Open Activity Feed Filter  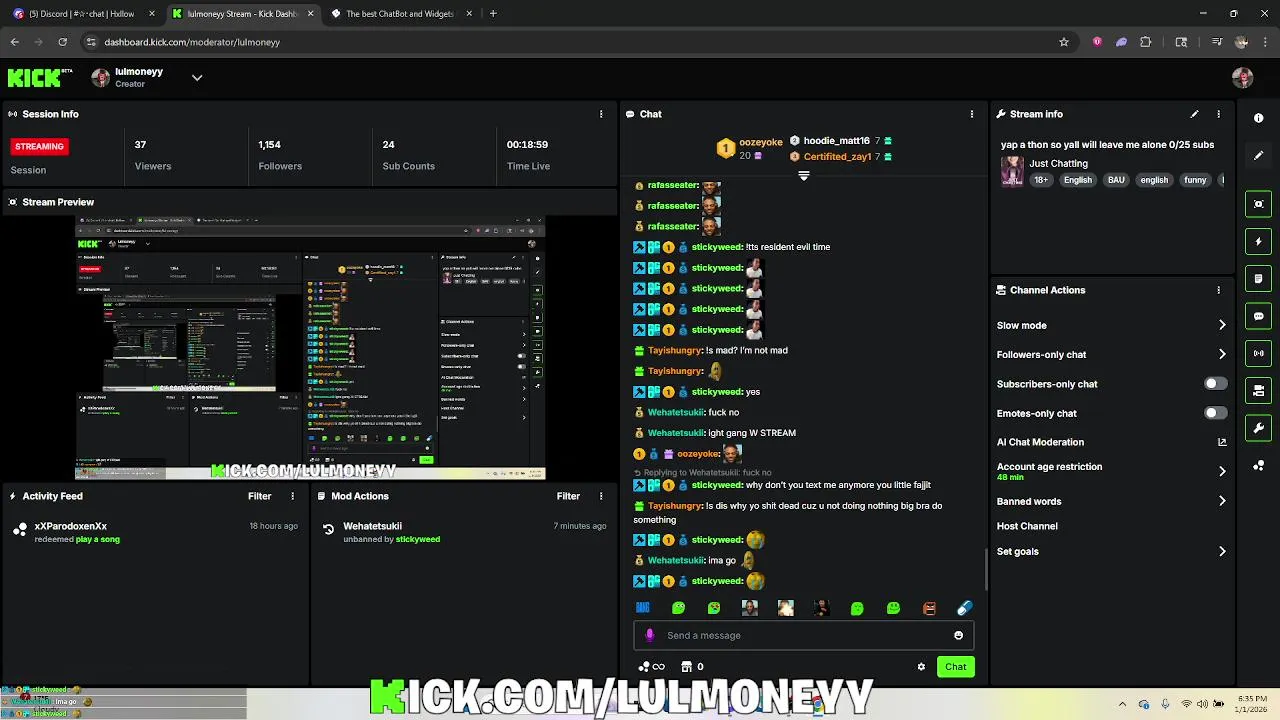click(x=259, y=496)
